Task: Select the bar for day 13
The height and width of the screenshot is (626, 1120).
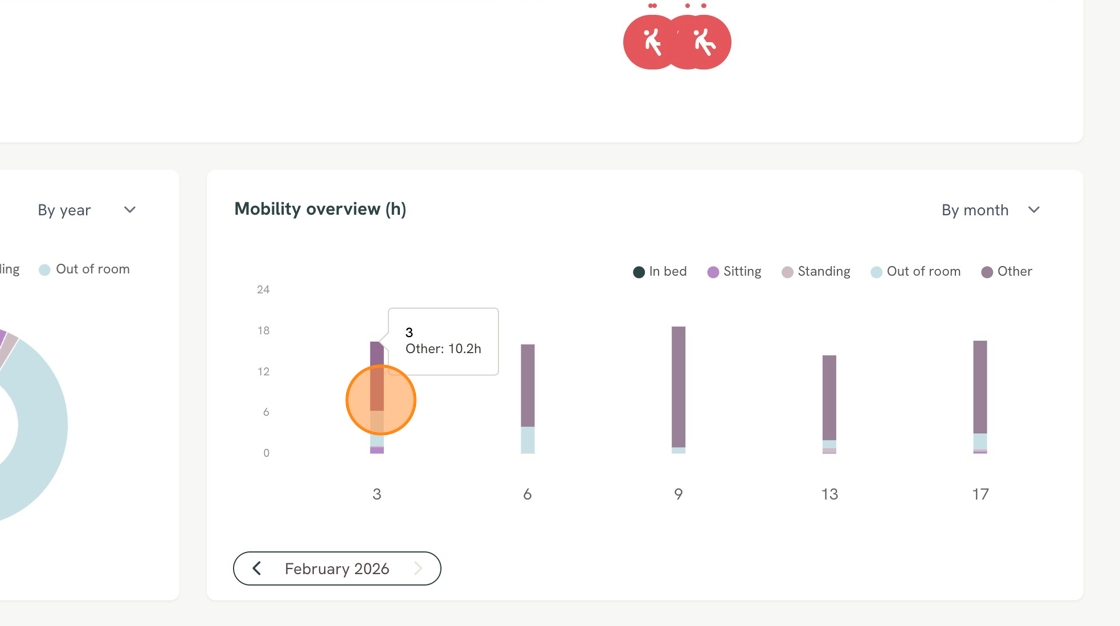Action: (x=829, y=404)
